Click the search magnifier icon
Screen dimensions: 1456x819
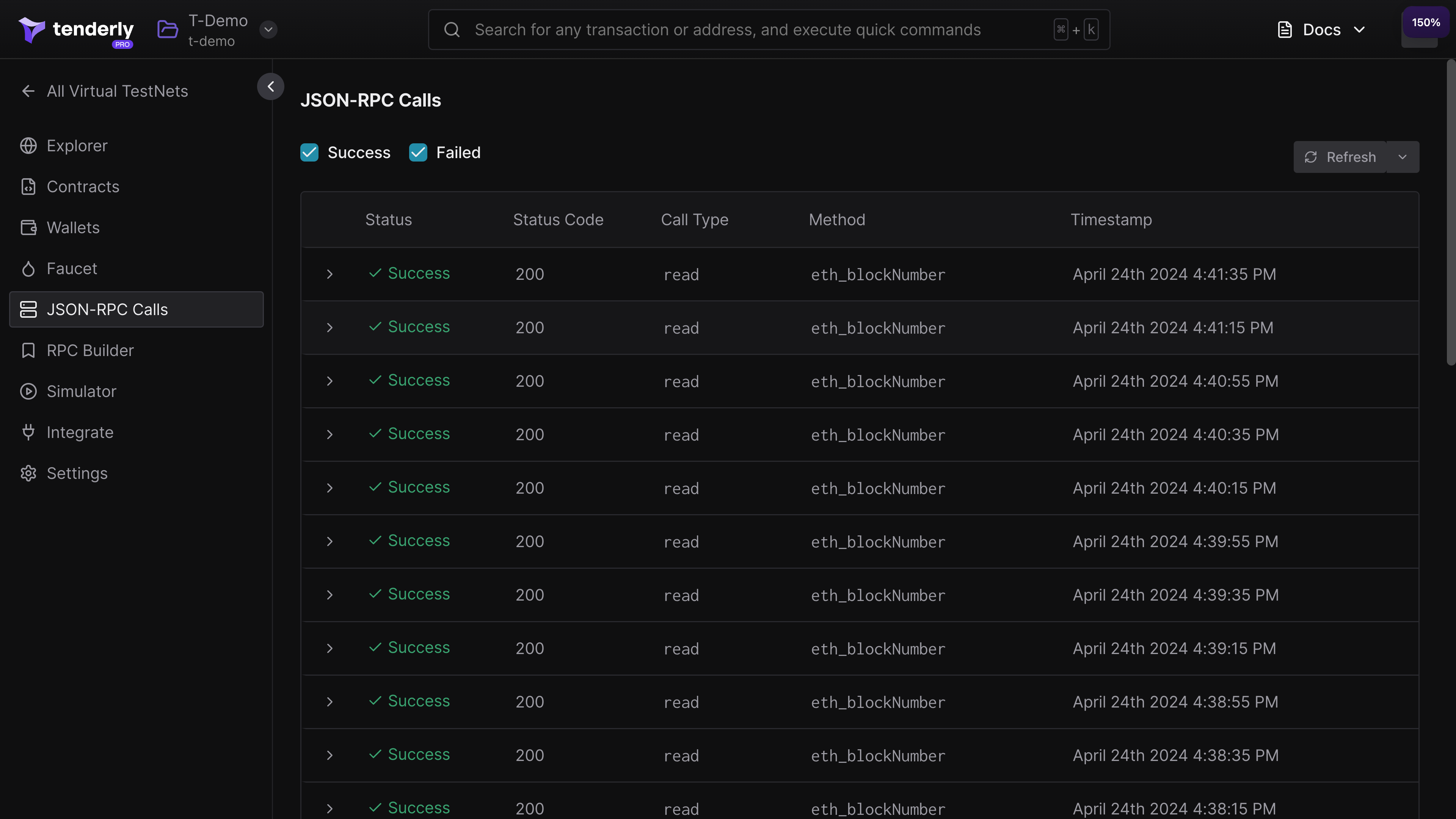pos(452,30)
